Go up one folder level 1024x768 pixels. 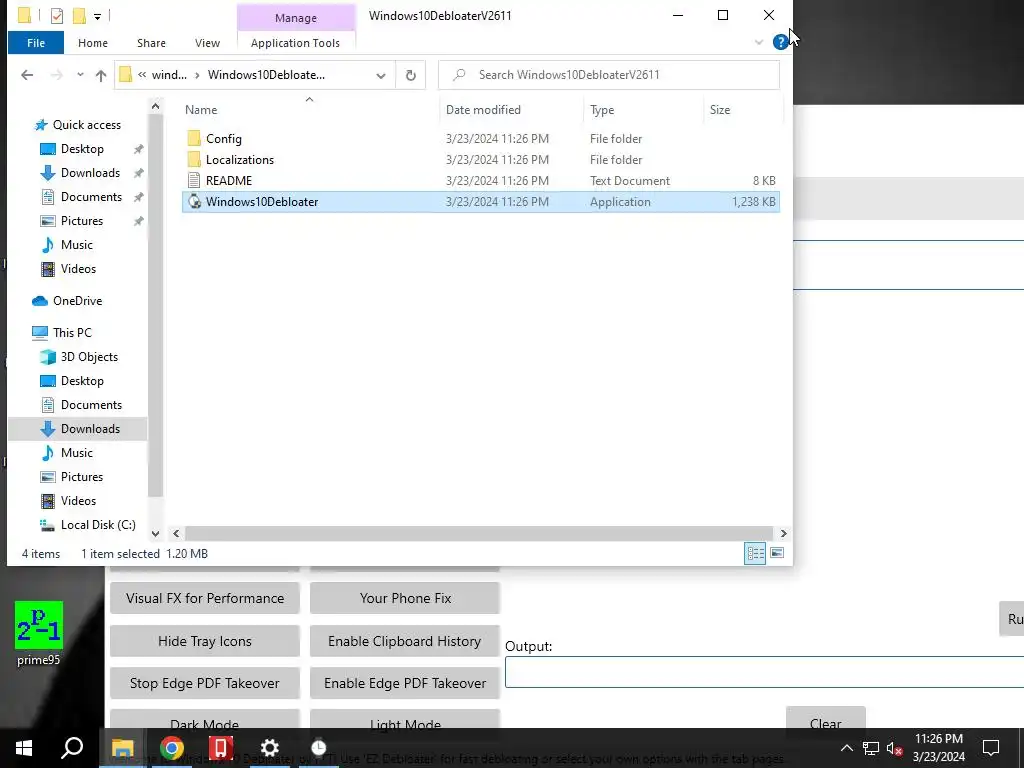(x=101, y=75)
